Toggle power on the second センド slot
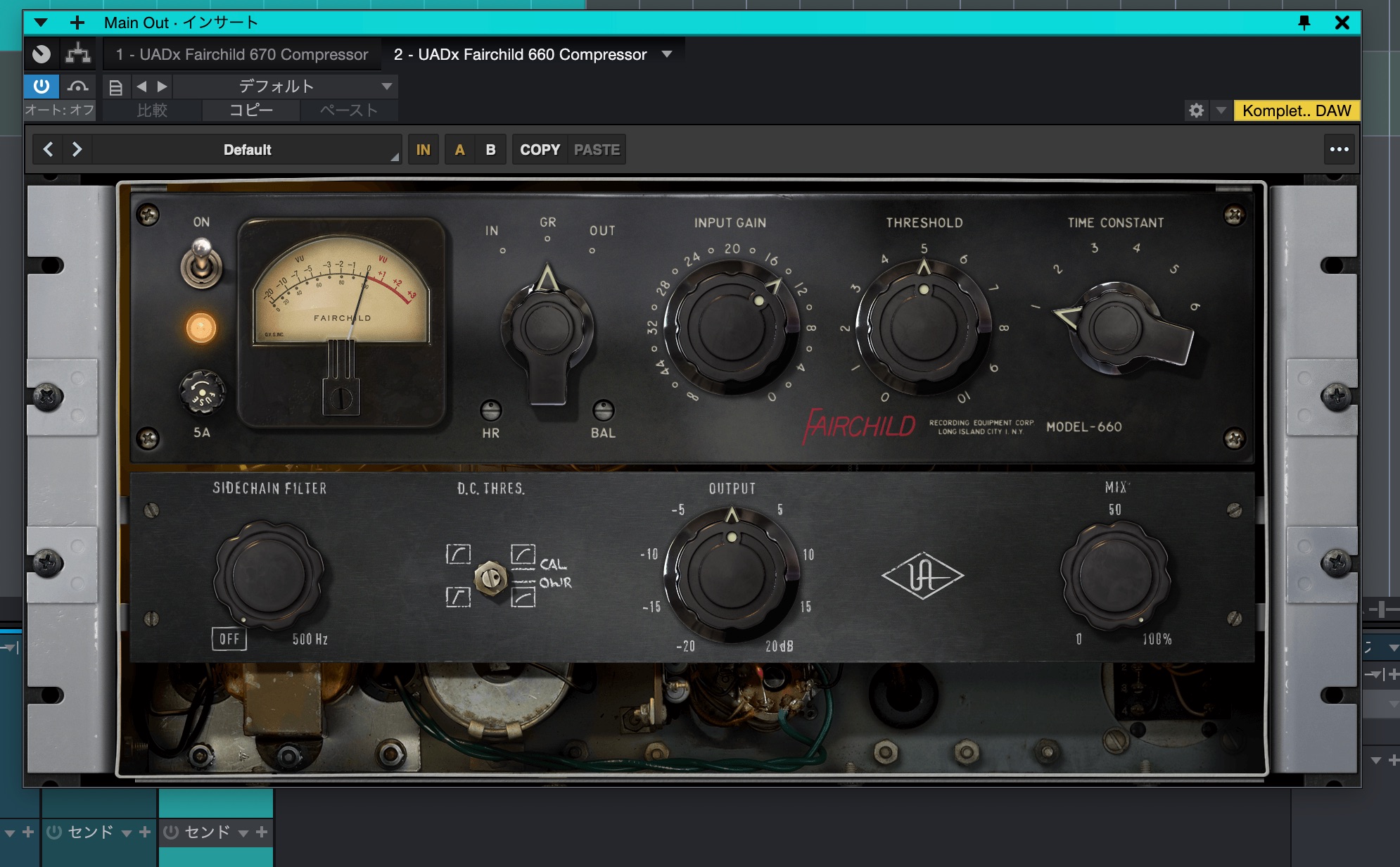This screenshot has height=867, width=1400. tap(171, 832)
